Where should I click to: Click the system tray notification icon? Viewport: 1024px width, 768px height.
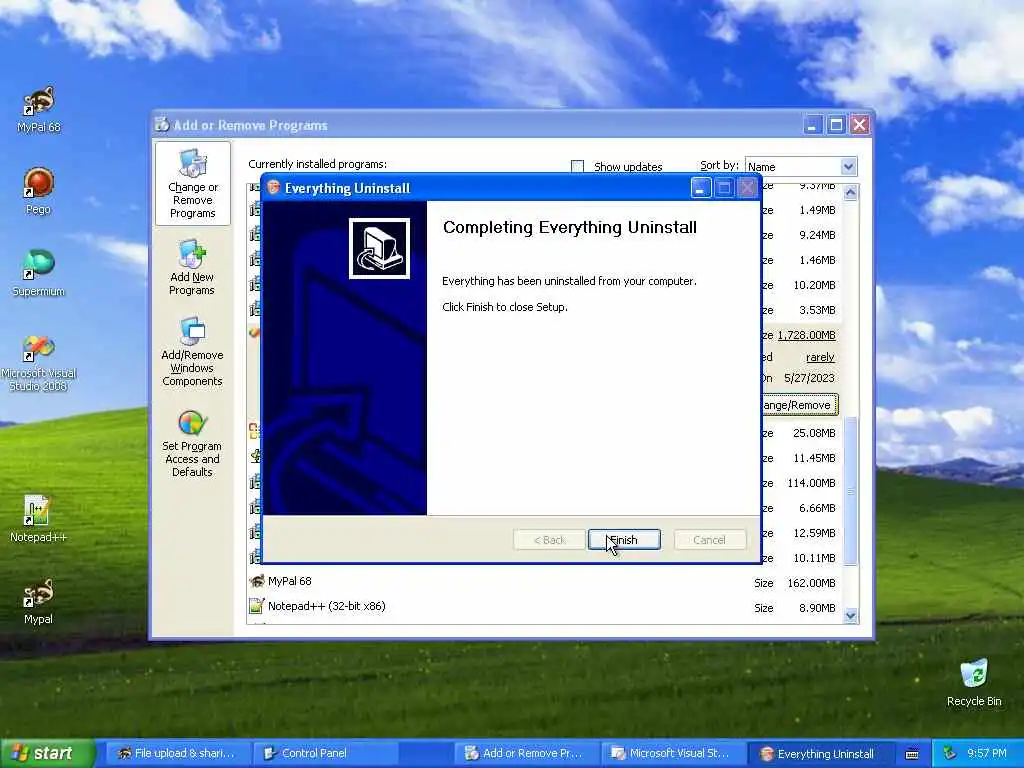950,754
